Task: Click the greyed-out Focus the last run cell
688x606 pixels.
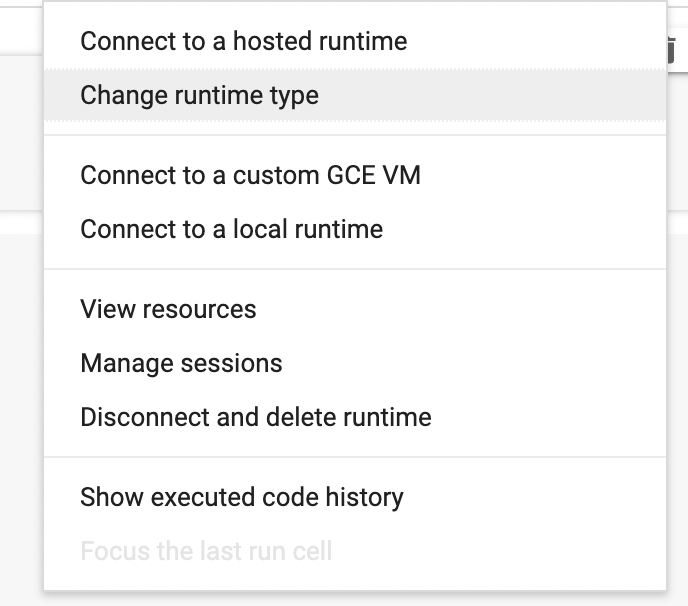Action: coord(205,551)
